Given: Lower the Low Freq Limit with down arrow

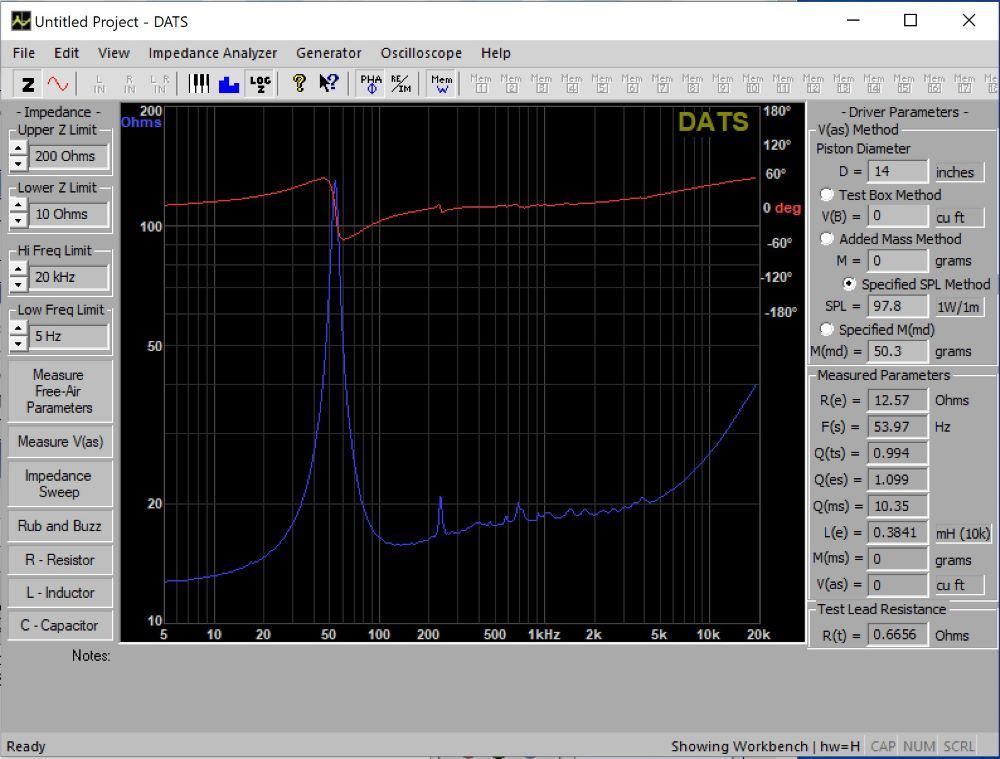Looking at the screenshot, I should 18,344.
